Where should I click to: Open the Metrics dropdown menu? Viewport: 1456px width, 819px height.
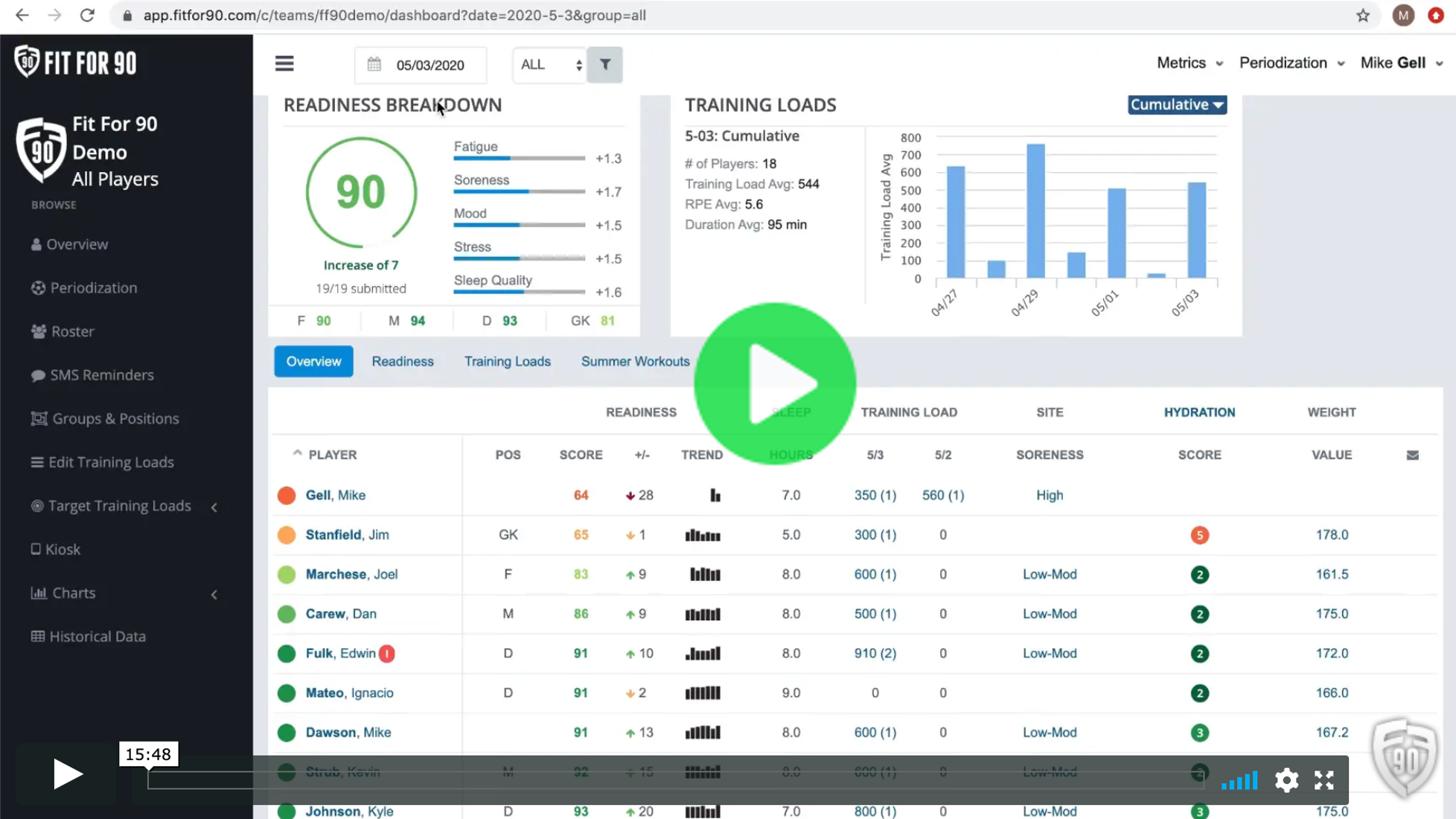(x=1190, y=63)
